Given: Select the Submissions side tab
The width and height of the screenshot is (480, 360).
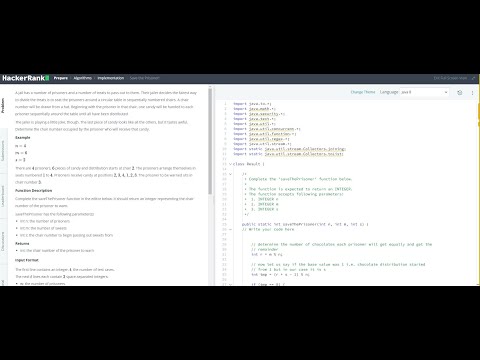Looking at the screenshot, I should click(x=3, y=151).
